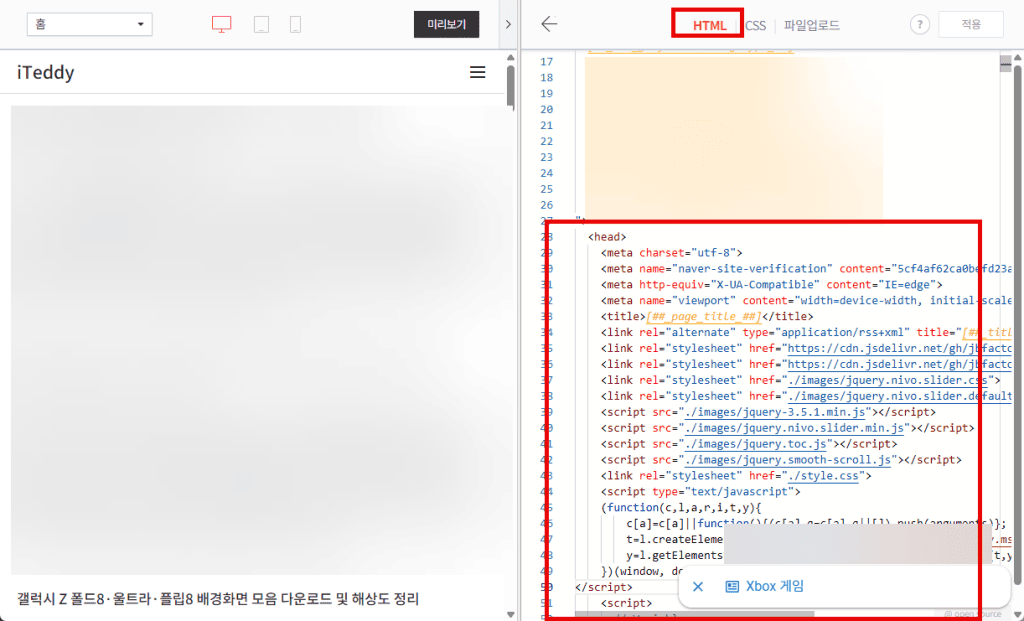Viewport: 1024px width, 621px height.
Task: Open the 갤럭시 Z 폴드8 post title
Action: pyautogui.click(x=218, y=598)
